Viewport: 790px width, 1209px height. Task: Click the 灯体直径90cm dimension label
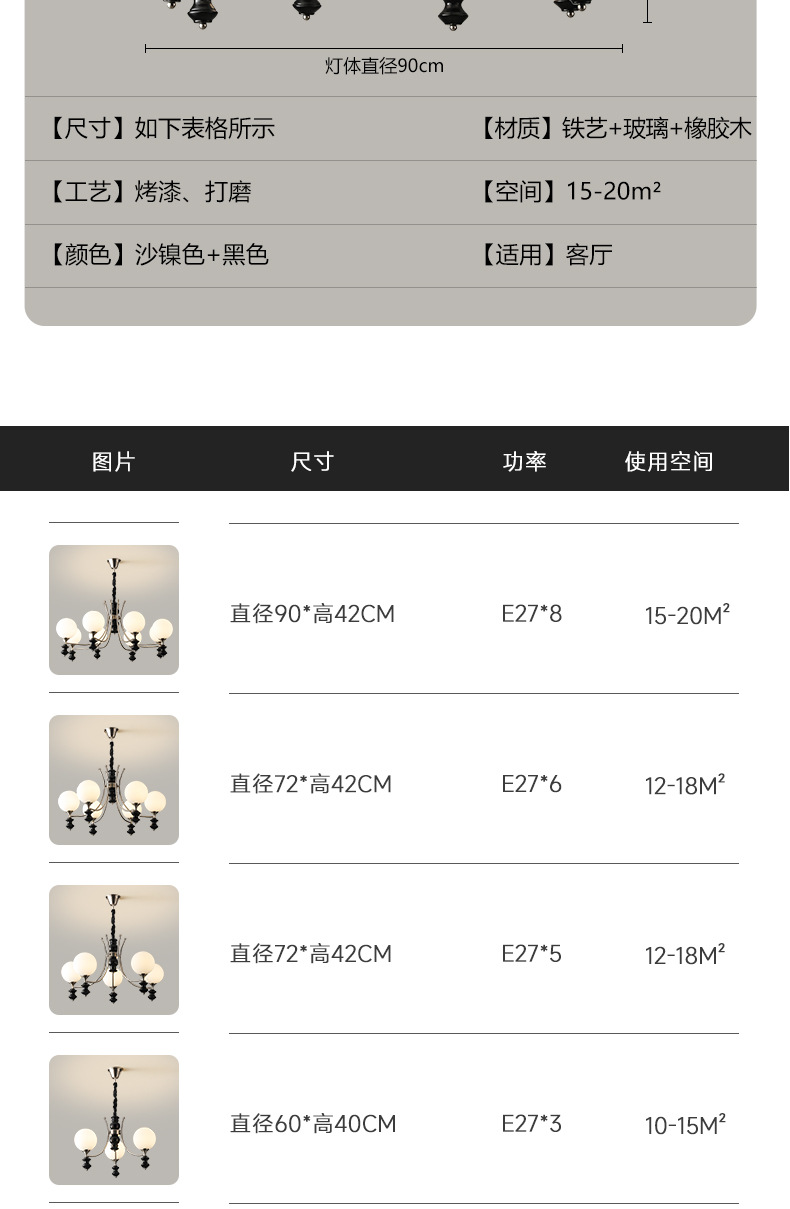(x=384, y=66)
